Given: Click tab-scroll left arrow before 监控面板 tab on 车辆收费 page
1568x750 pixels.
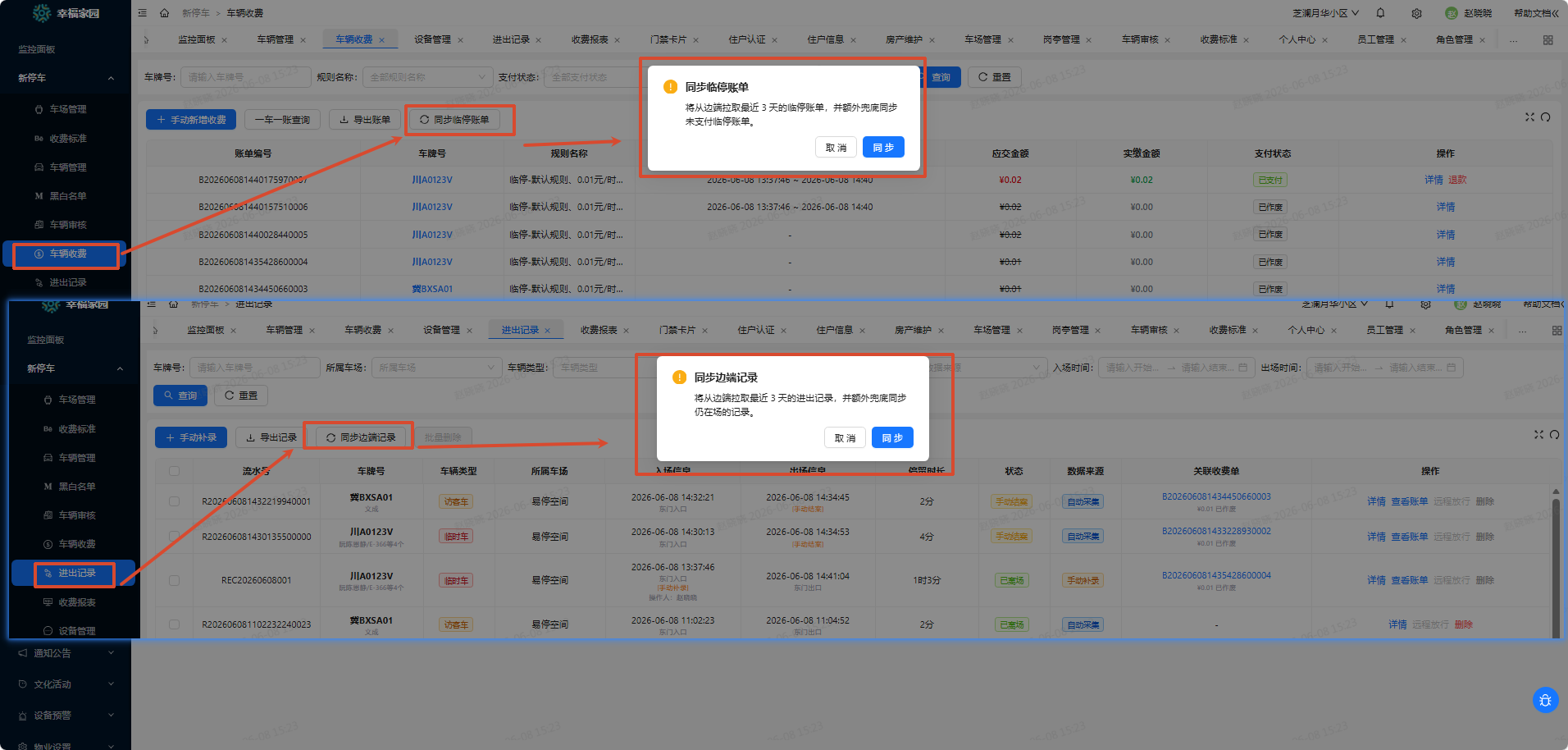Looking at the screenshot, I should click(x=146, y=39).
